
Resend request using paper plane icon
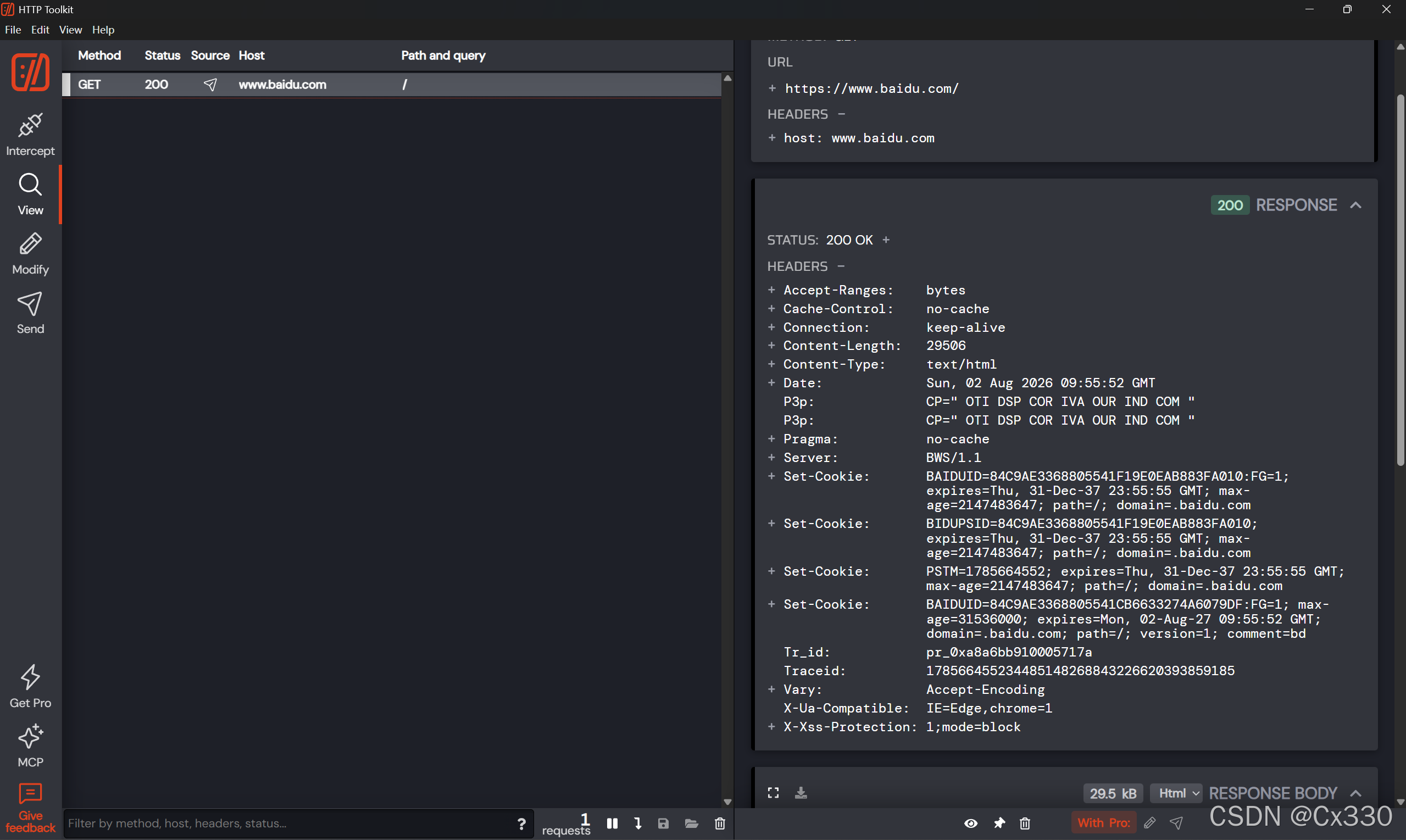click(x=1177, y=824)
